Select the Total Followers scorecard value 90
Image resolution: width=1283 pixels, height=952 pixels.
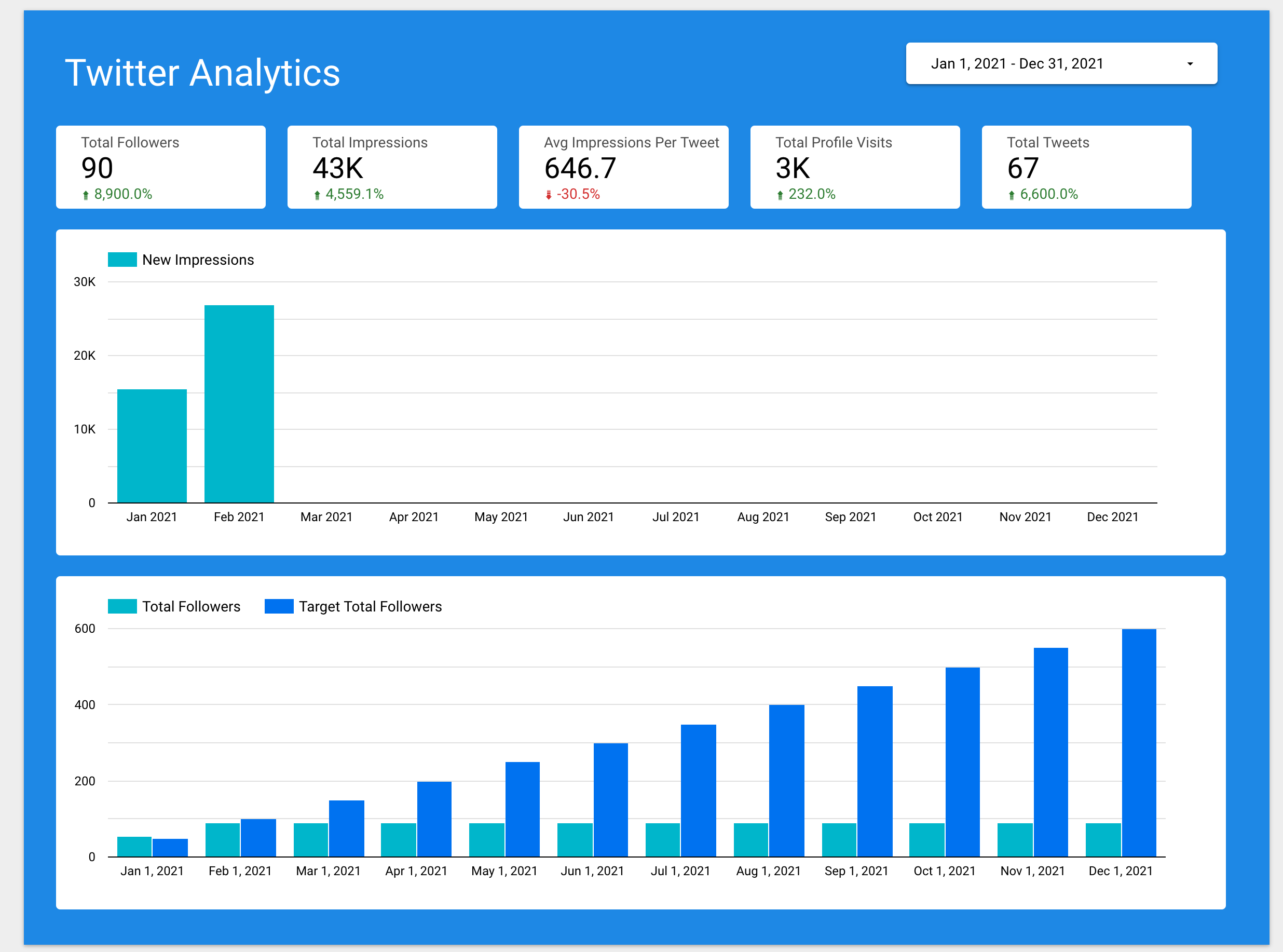point(97,168)
